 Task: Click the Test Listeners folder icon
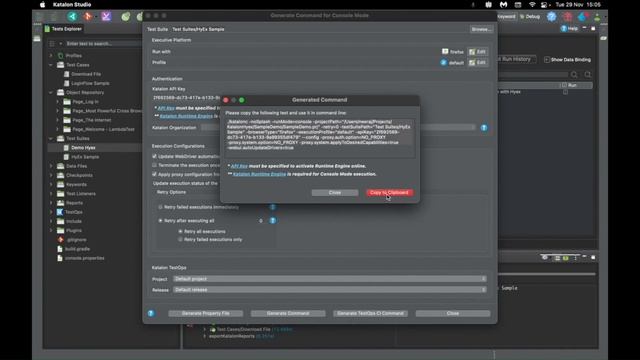click(60, 193)
